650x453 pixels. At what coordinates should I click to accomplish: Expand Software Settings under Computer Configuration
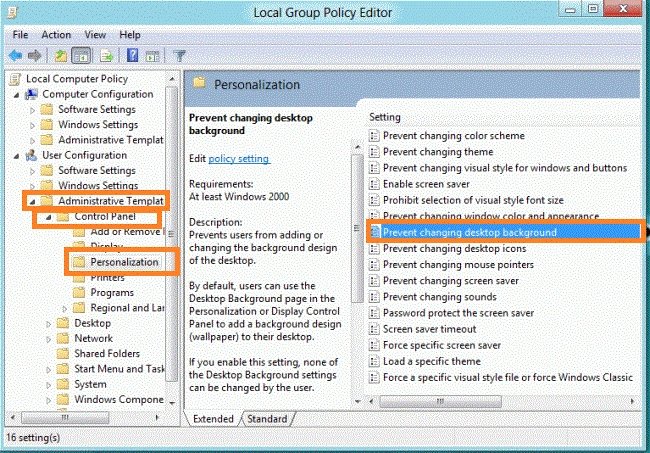(x=32, y=110)
